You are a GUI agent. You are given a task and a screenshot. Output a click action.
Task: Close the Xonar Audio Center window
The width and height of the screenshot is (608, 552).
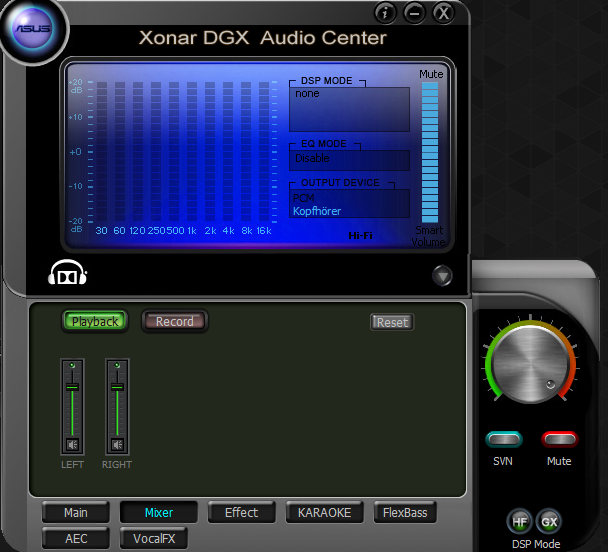(x=444, y=13)
